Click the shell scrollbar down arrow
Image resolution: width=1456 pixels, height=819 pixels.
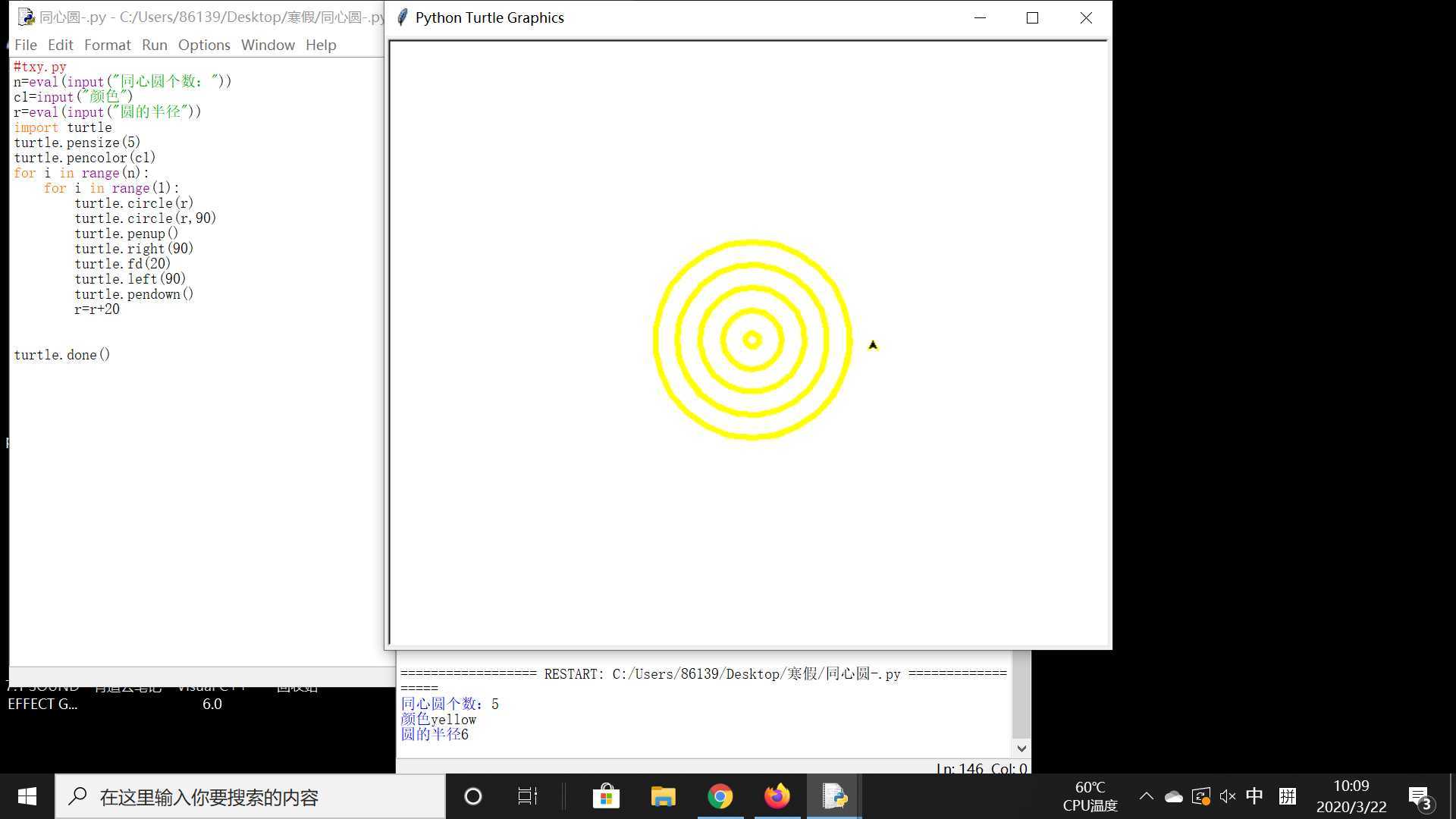[1021, 748]
